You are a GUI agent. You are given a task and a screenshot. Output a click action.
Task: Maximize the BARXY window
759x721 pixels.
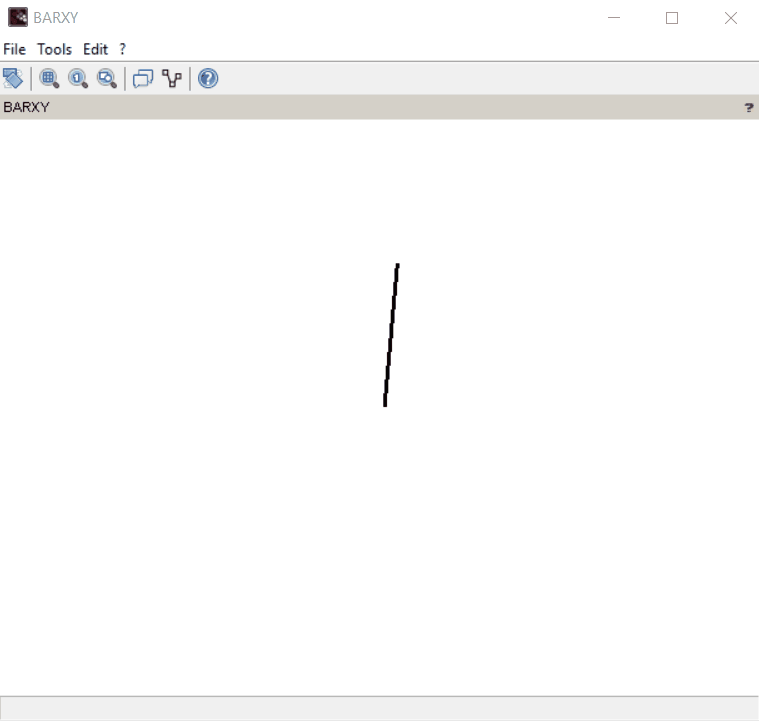(x=672, y=18)
